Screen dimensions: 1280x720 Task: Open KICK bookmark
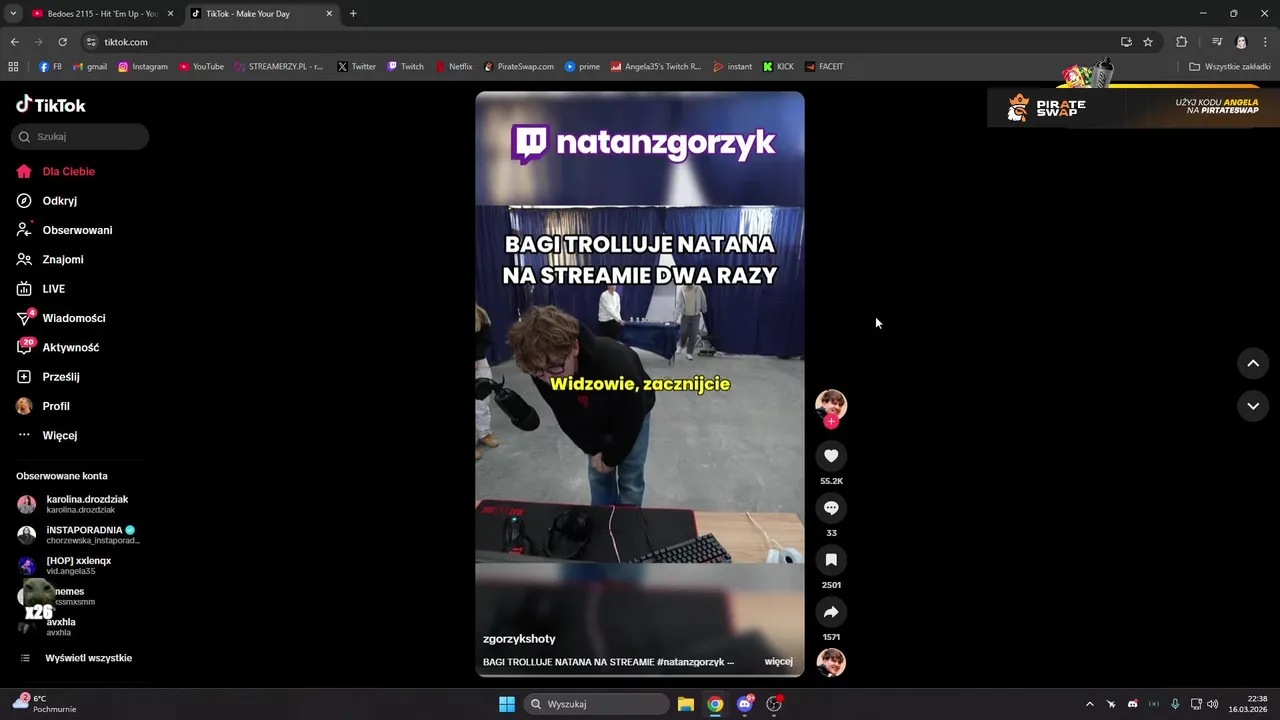click(778, 67)
